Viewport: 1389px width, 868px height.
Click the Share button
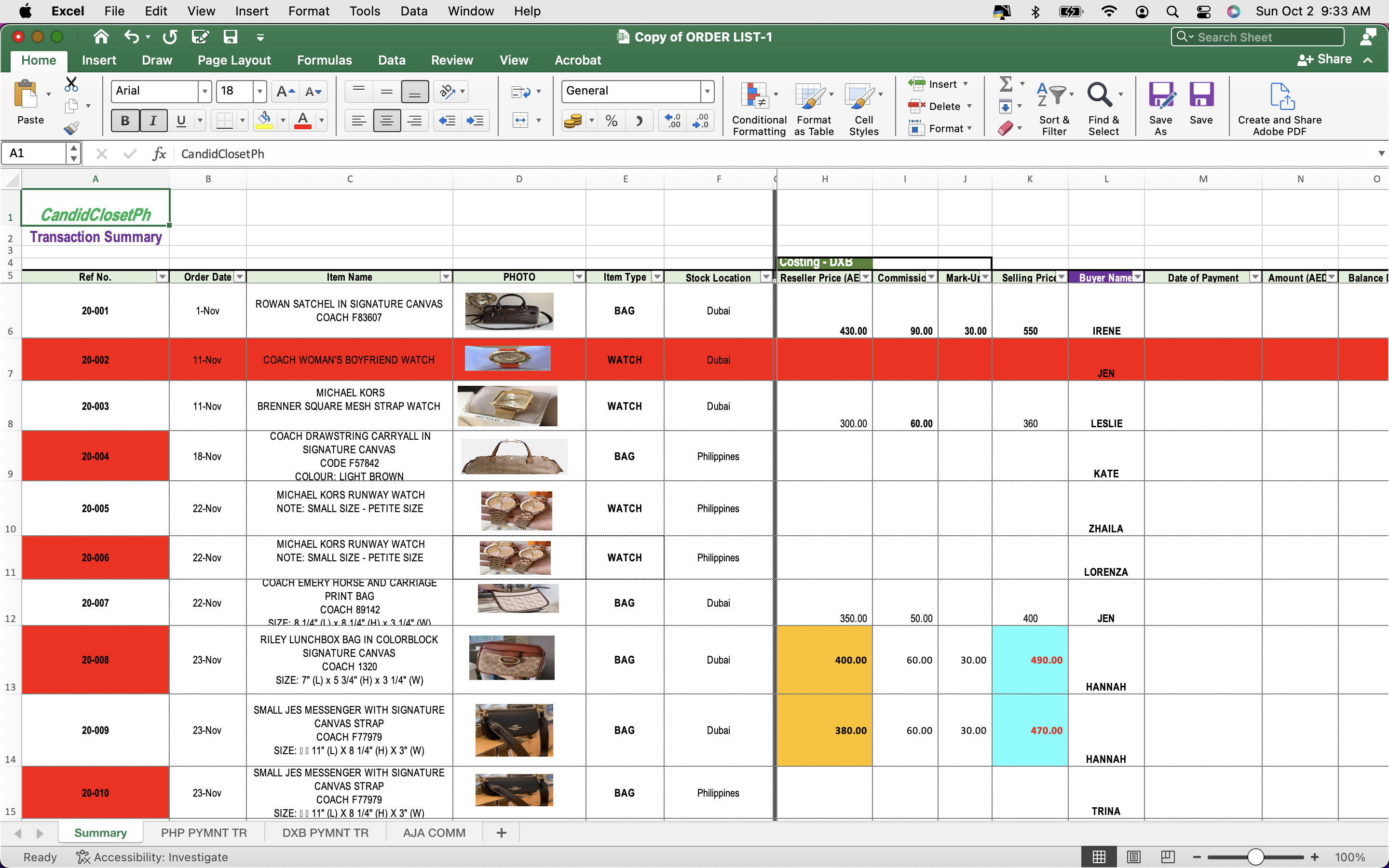coord(1325,60)
